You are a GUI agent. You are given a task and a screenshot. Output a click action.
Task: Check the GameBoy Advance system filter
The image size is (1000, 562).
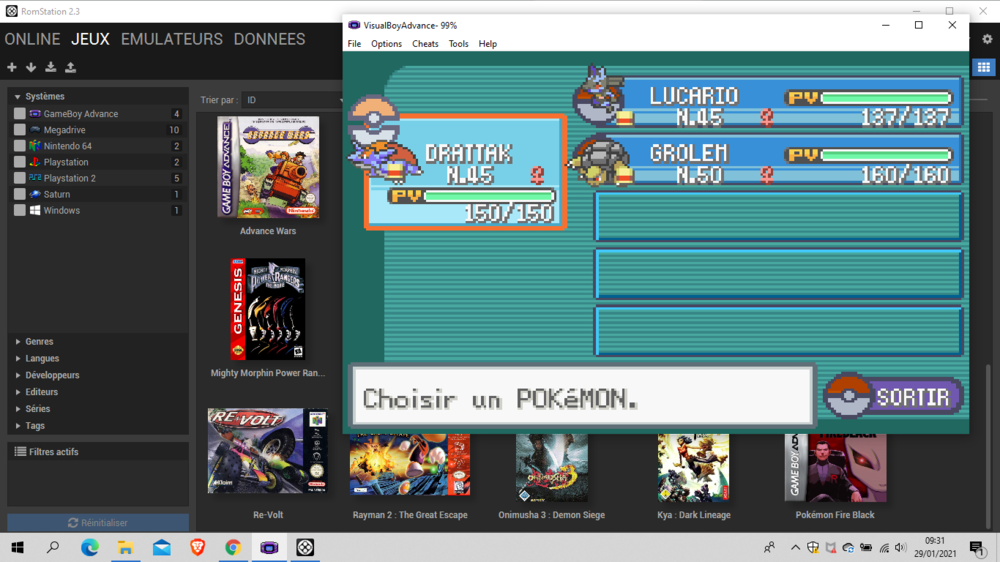click(20, 114)
